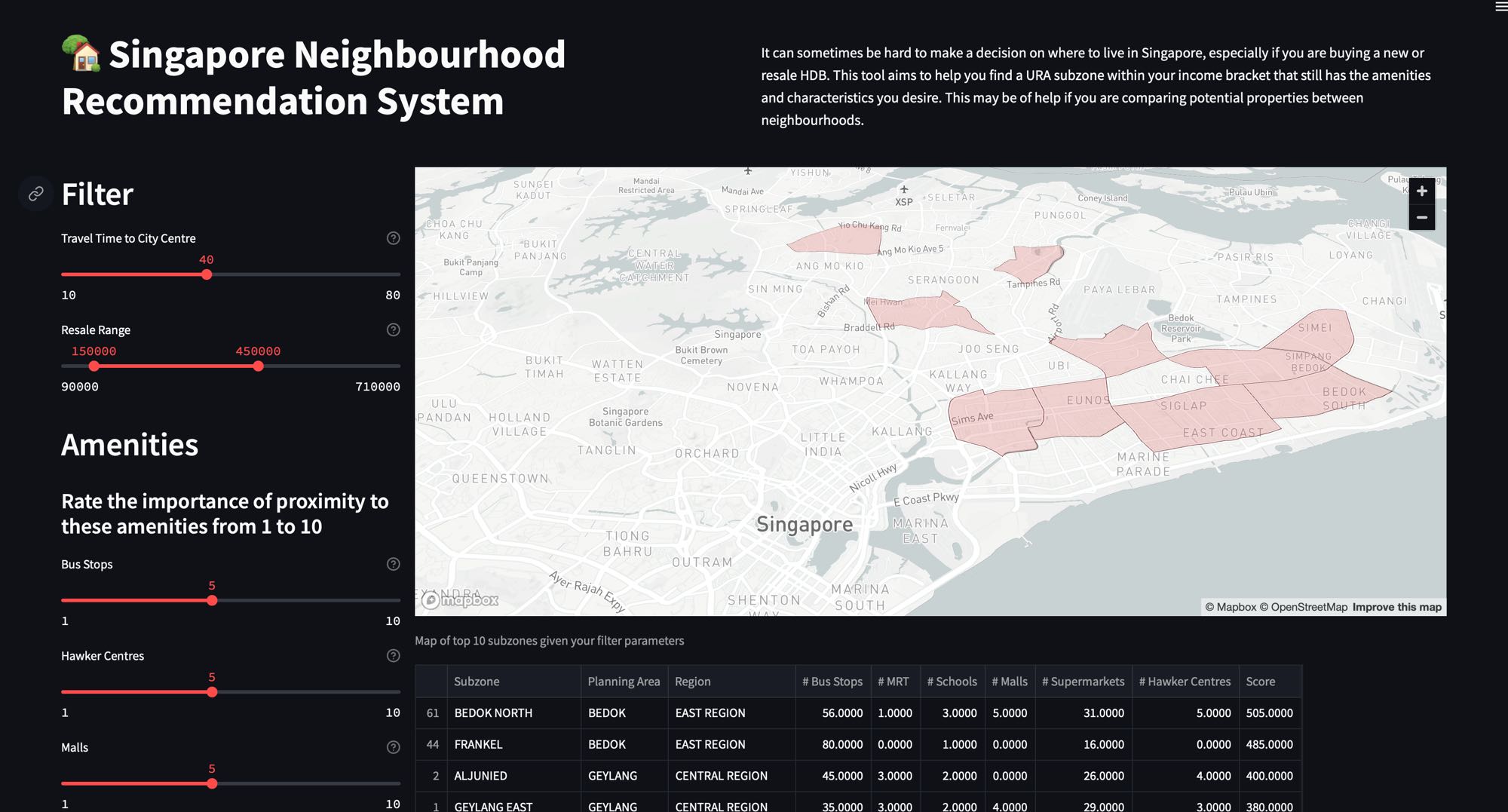Click the CENTRAL REGION cell in ALJUNIED row

click(731, 776)
